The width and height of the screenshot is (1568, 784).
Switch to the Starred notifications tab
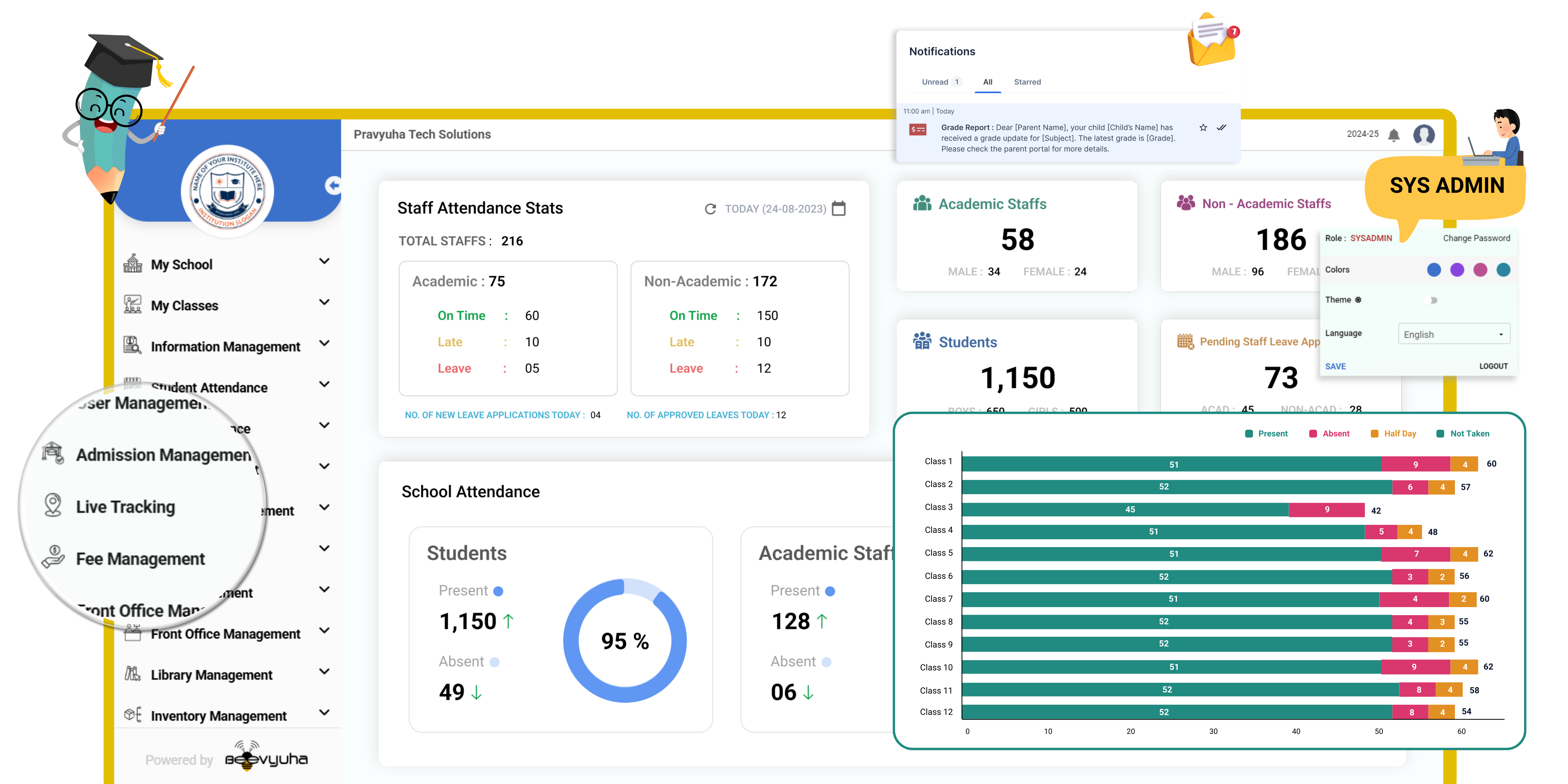(x=1027, y=82)
